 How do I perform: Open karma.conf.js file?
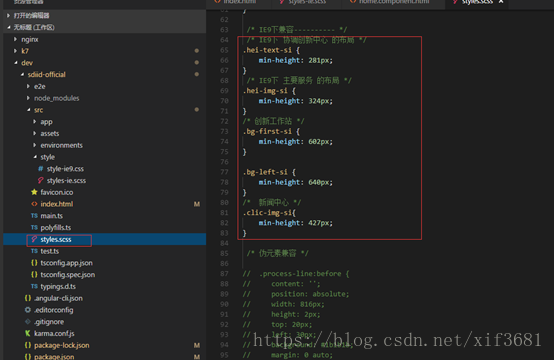(x=54, y=334)
